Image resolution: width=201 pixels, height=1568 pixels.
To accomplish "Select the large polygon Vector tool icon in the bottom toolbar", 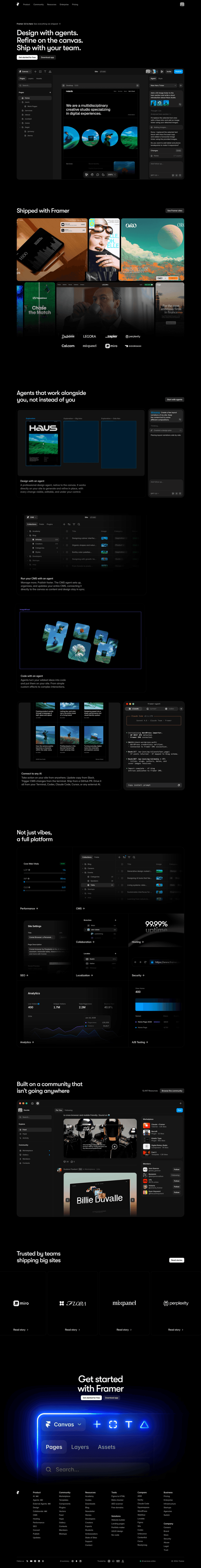I will pos(144,1424).
